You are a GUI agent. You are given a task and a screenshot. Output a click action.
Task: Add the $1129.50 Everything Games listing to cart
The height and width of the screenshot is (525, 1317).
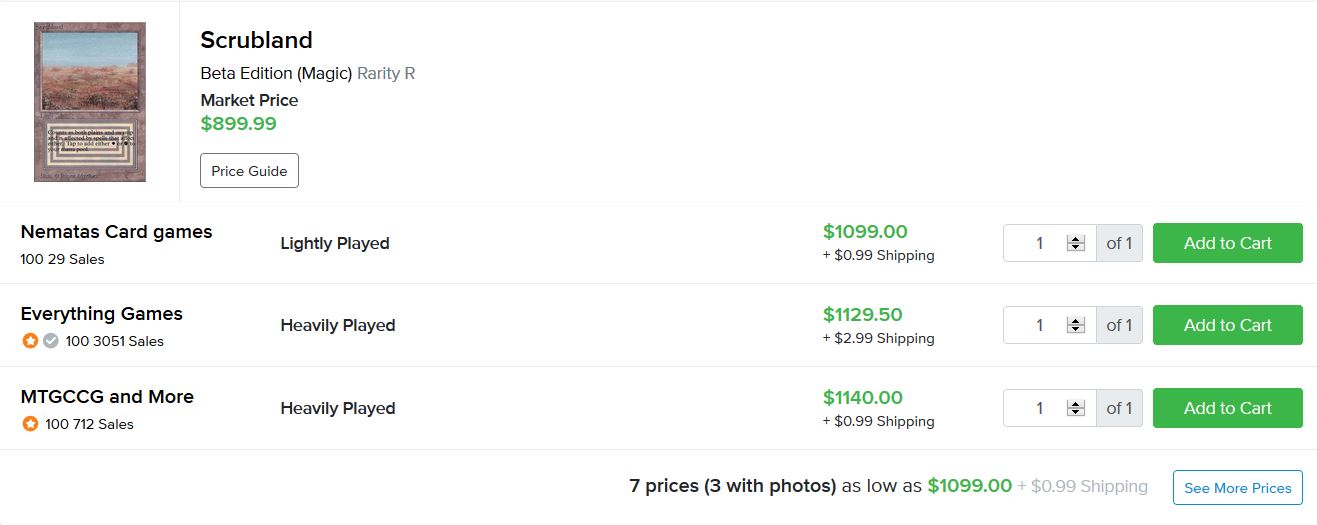tap(1227, 325)
